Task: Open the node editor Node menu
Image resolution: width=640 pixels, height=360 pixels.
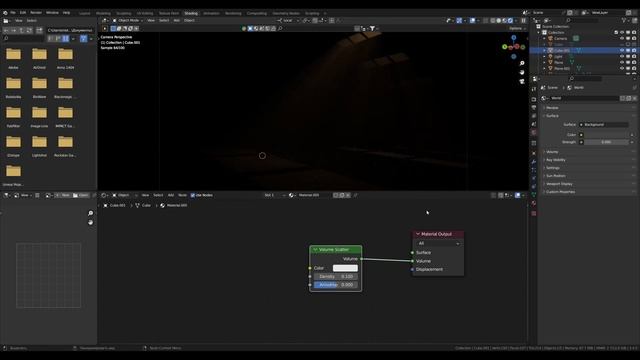Action: (x=182, y=195)
